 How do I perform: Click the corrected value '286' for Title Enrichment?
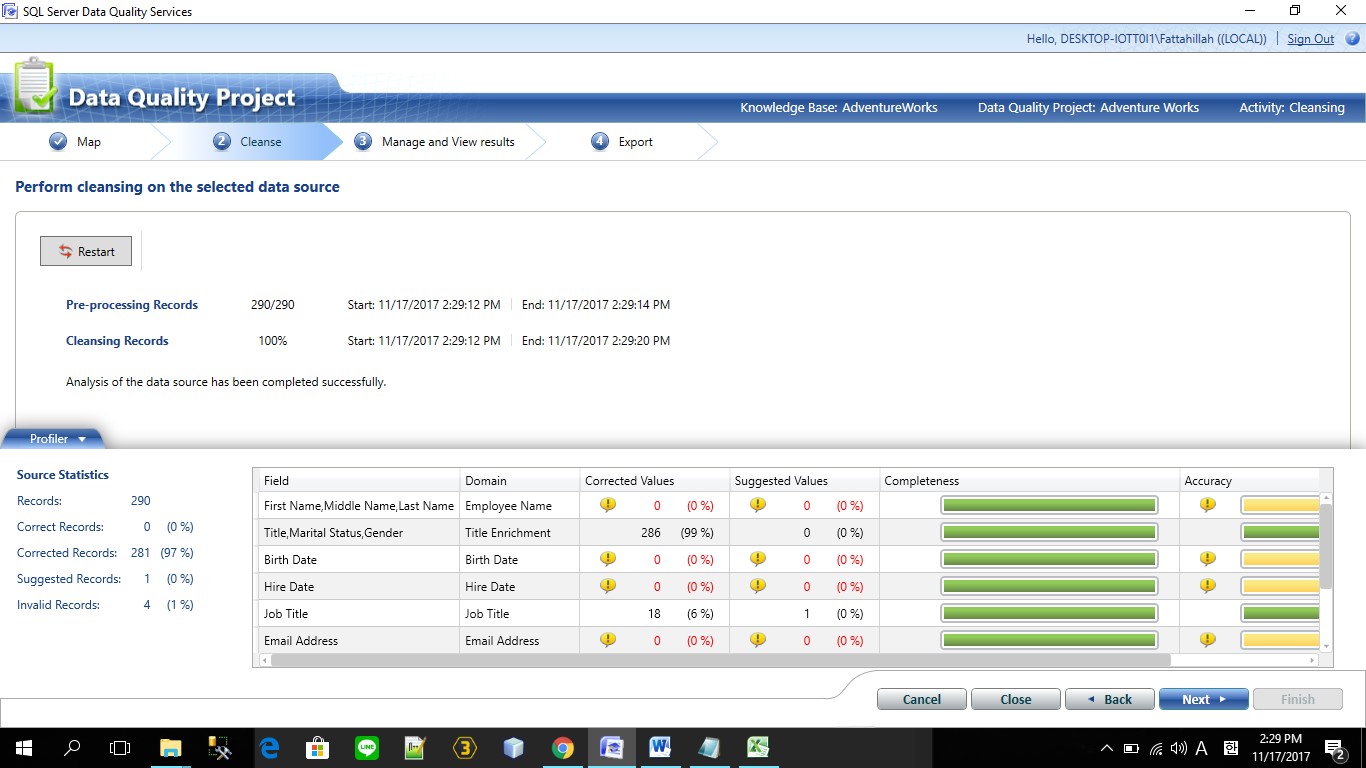(651, 533)
